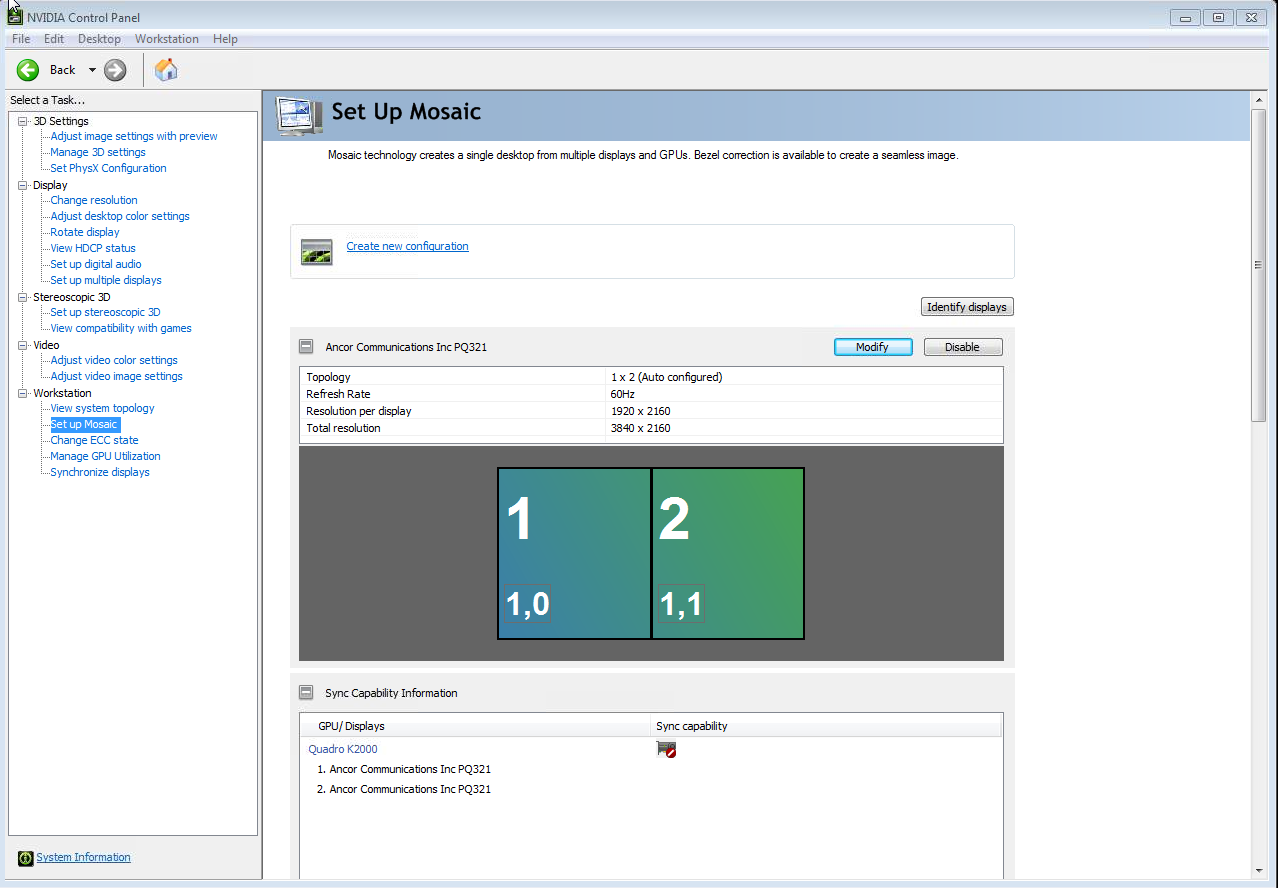Screen dimensions: 1278x888
Task: Open the Edit menu
Action: pos(54,39)
